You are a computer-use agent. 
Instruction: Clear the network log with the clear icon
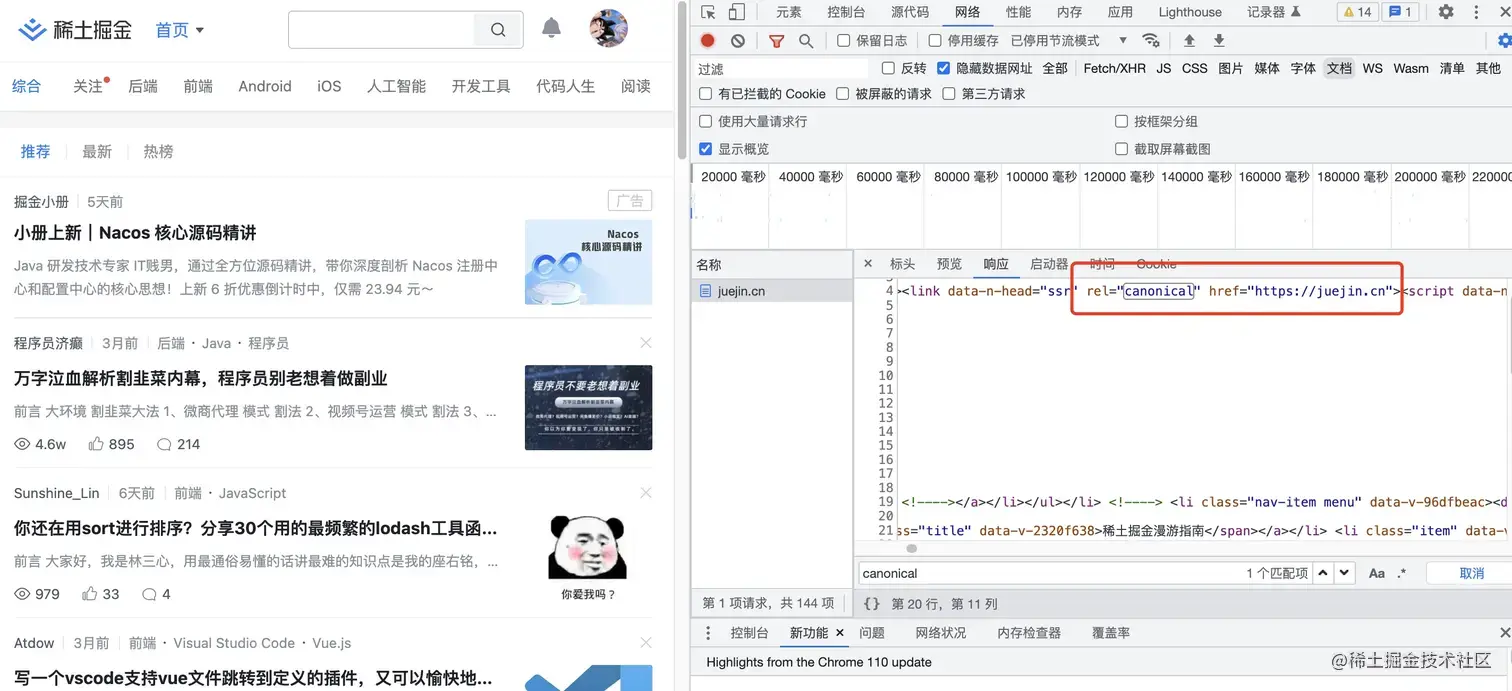click(737, 40)
